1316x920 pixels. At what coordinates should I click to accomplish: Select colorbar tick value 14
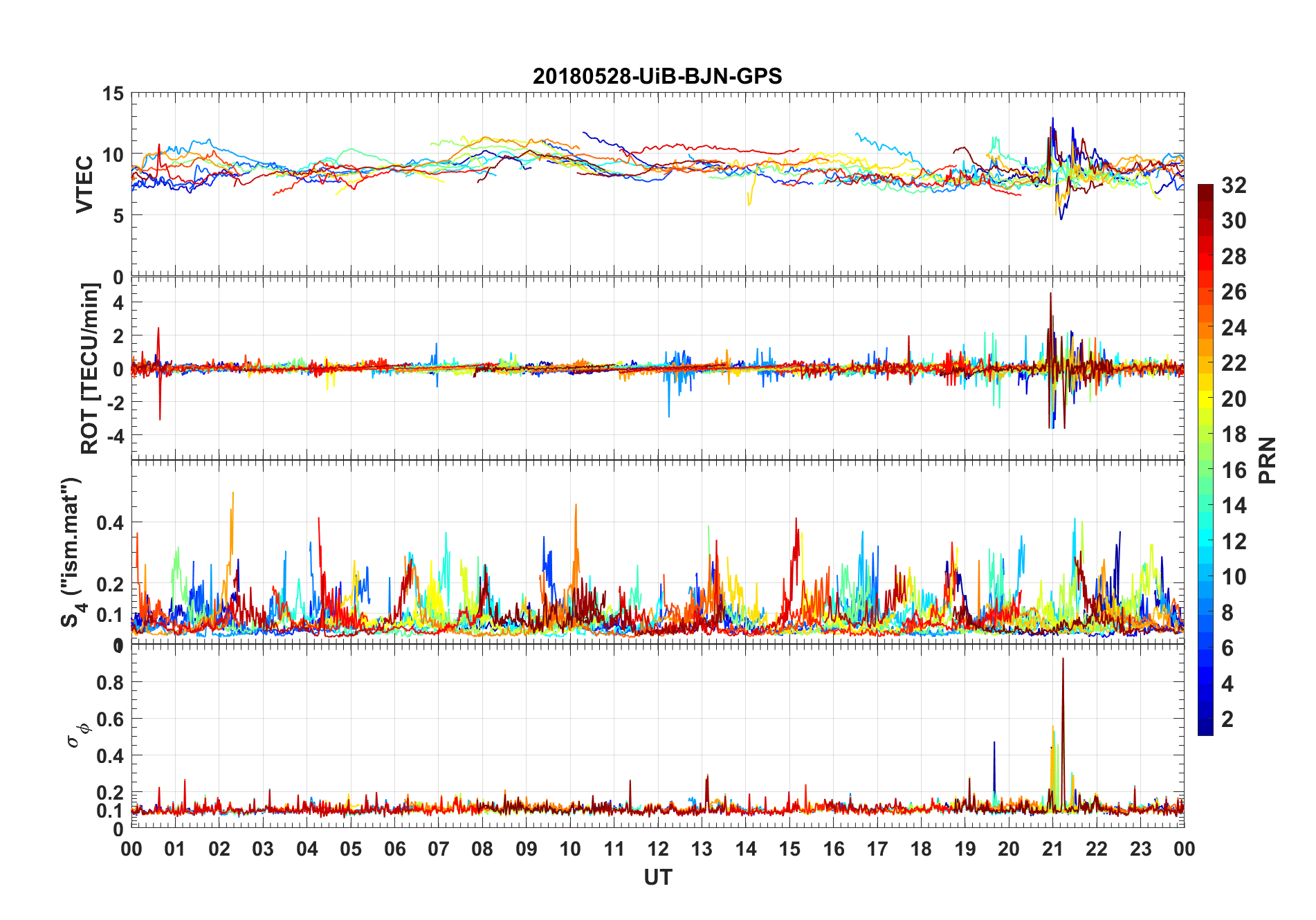point(1234,505)
